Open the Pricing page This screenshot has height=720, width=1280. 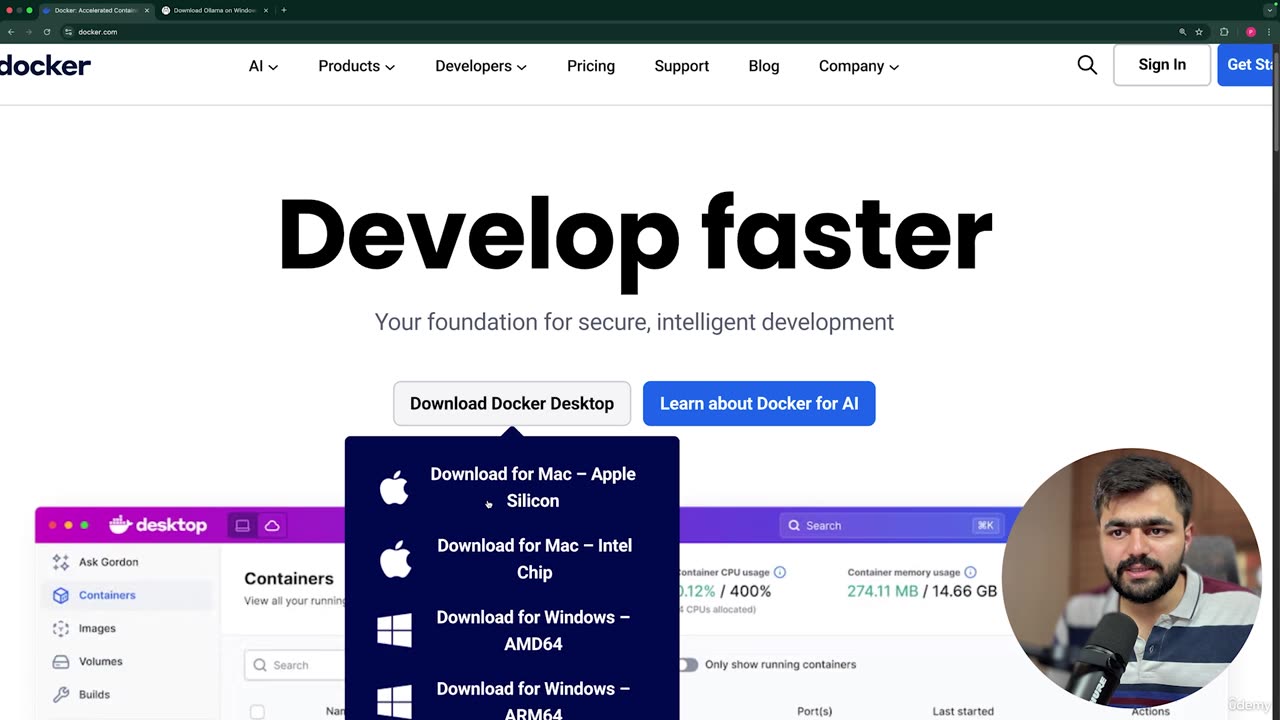[591, 66]
